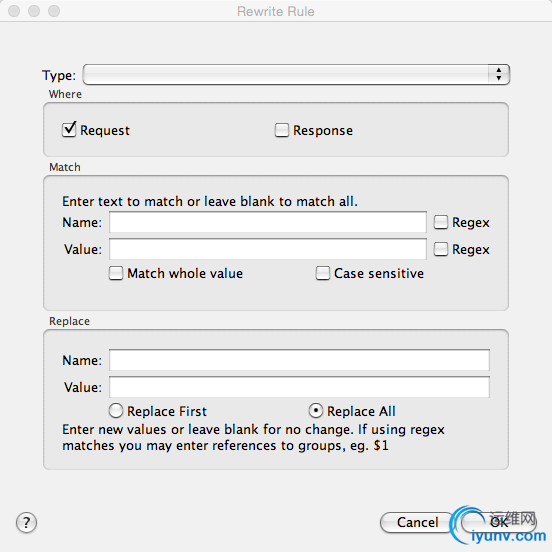
Task: Close the Rewrite Rule window
Action: coord(14,11)
